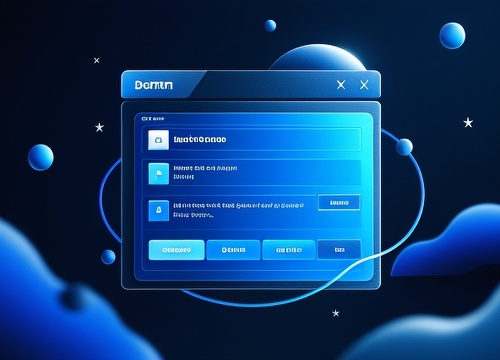Viewport: 500px width, 360px height.
Task: Select the bold single-line text in the top row
Action: point(200,139)
